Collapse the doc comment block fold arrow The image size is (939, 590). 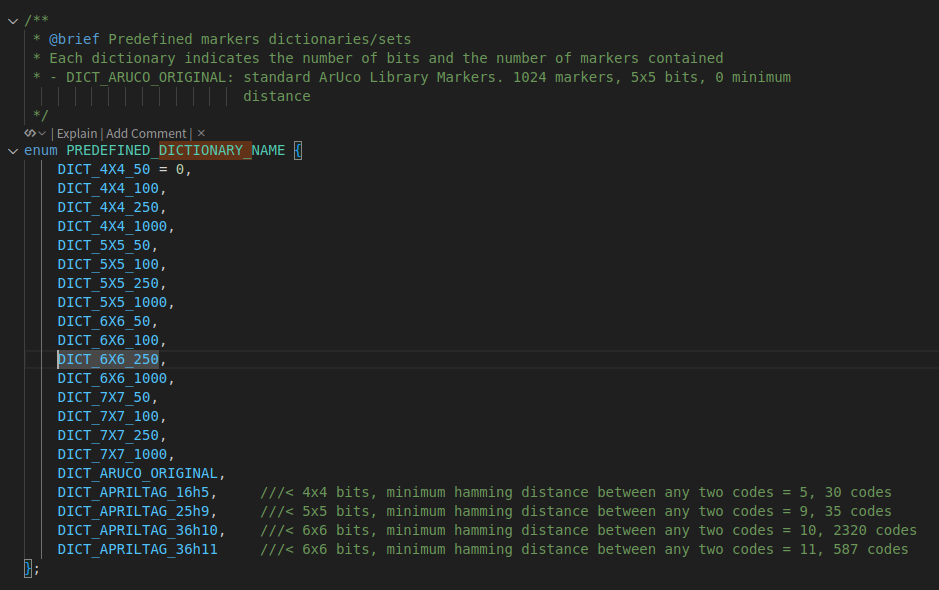[12, 20]
